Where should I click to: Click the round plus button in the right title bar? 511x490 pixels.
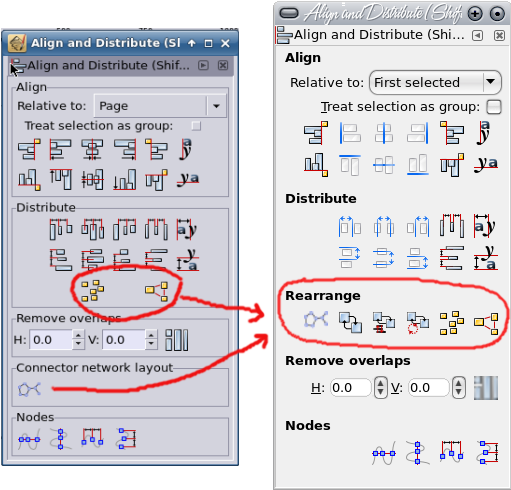[x=475, y=14]
